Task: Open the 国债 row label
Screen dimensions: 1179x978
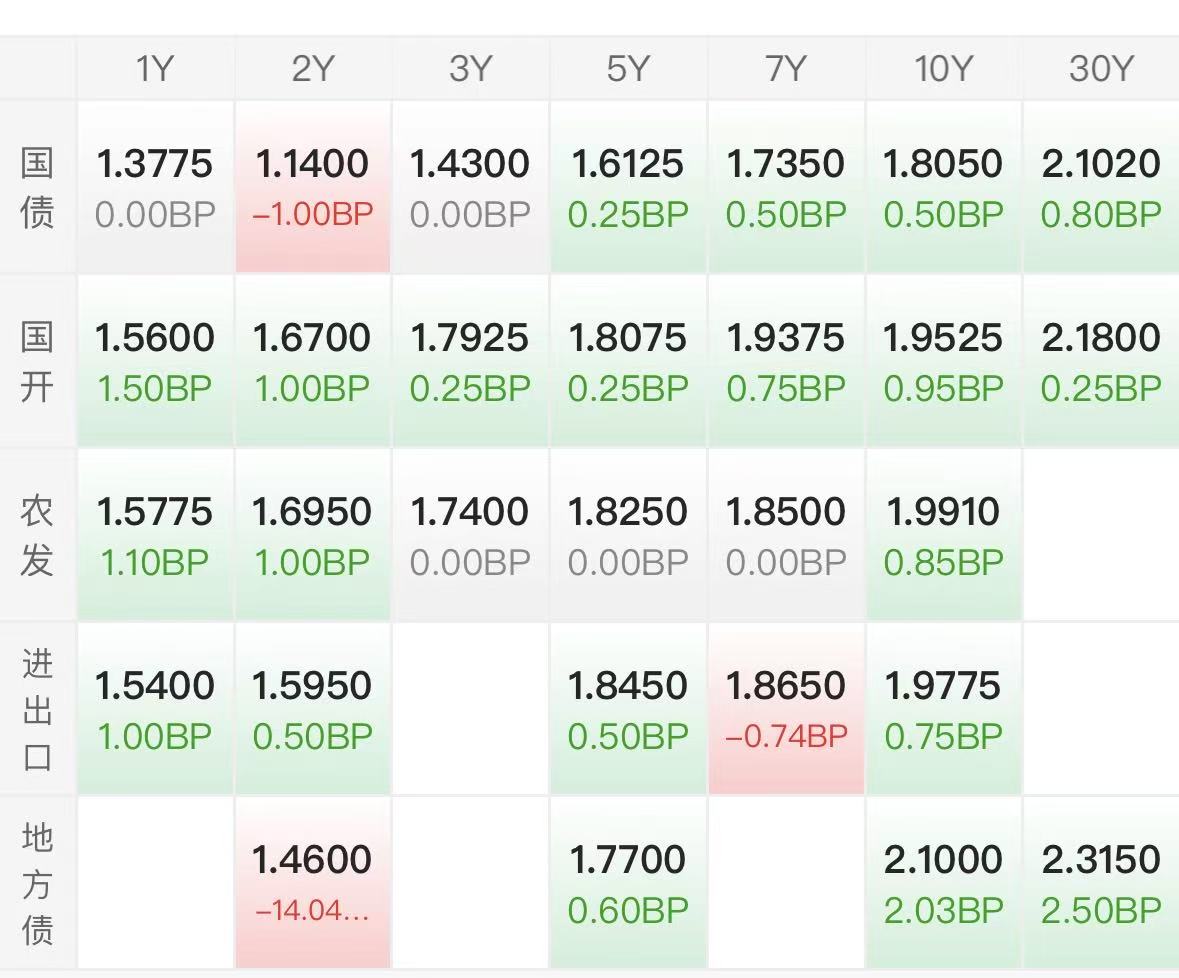Action: coord(37,187)
